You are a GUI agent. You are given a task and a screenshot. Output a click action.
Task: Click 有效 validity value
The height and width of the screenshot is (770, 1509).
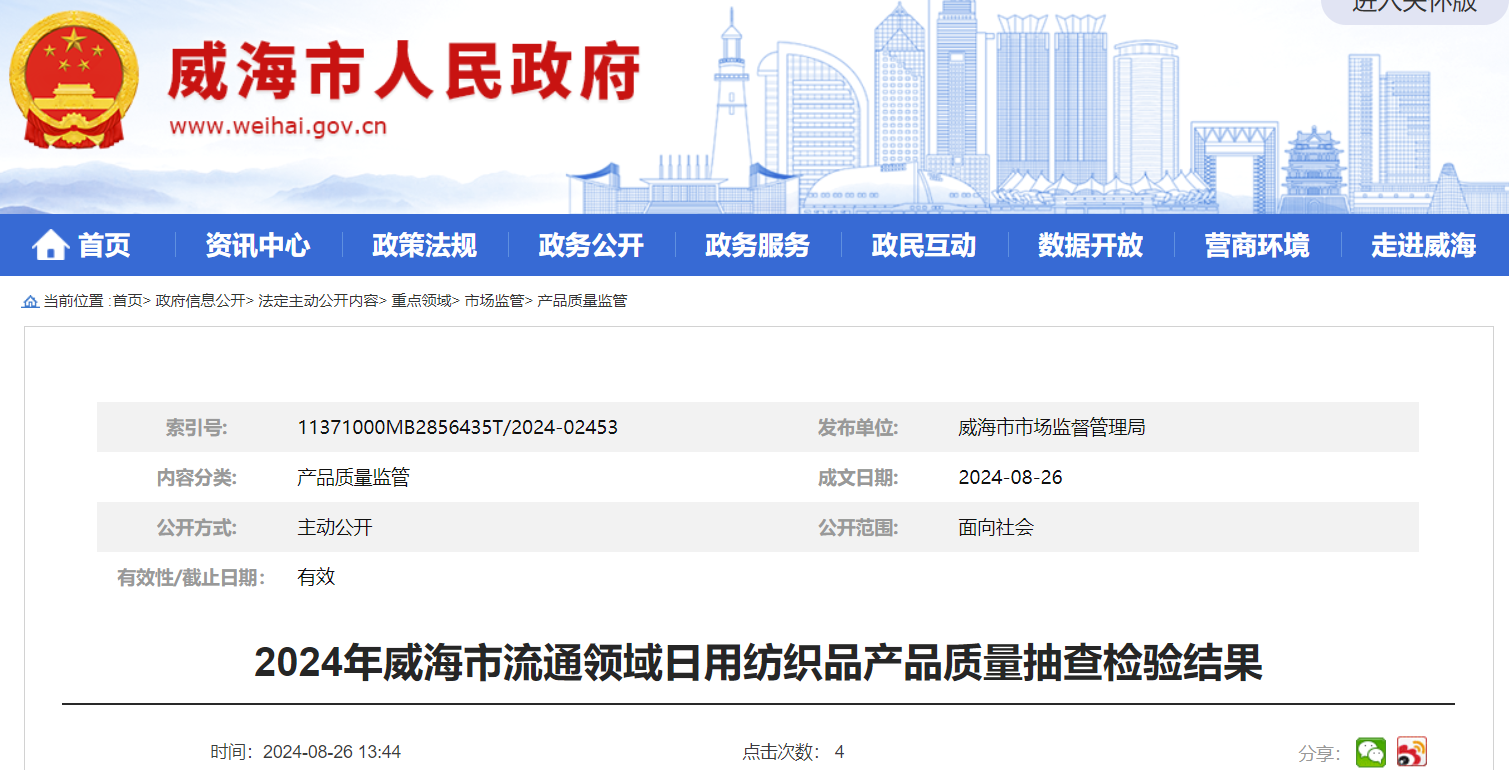(316, 577)
